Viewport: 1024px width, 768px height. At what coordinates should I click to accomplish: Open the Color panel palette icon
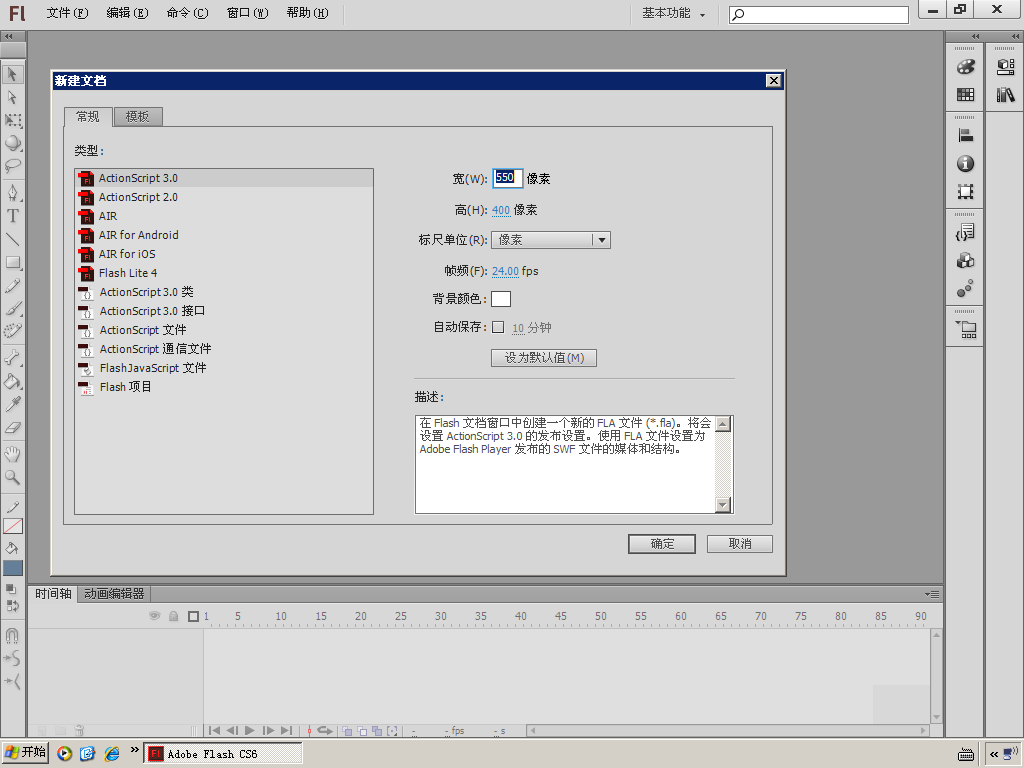[x=965, y=67]
